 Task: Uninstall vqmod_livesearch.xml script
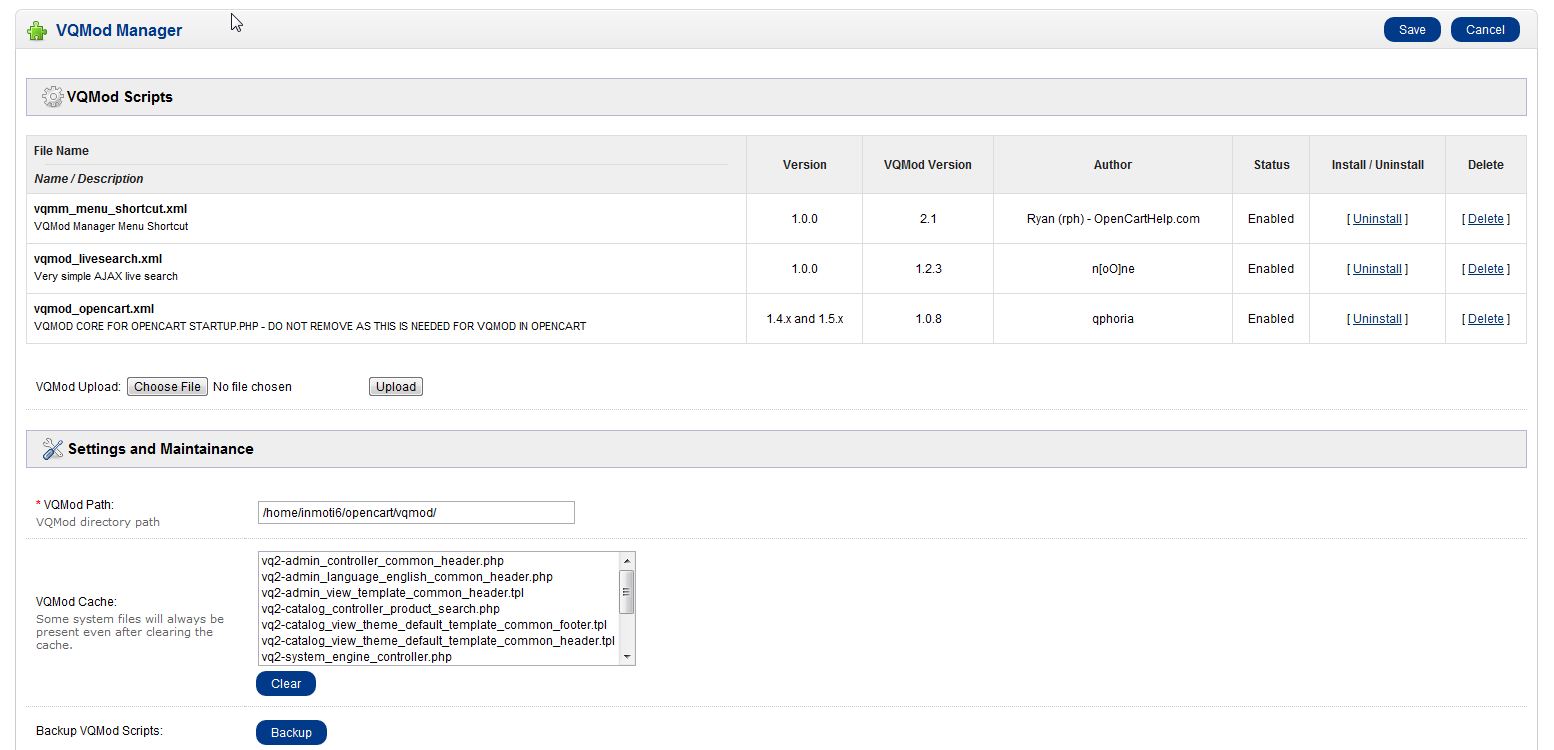tap(1377, 269)
